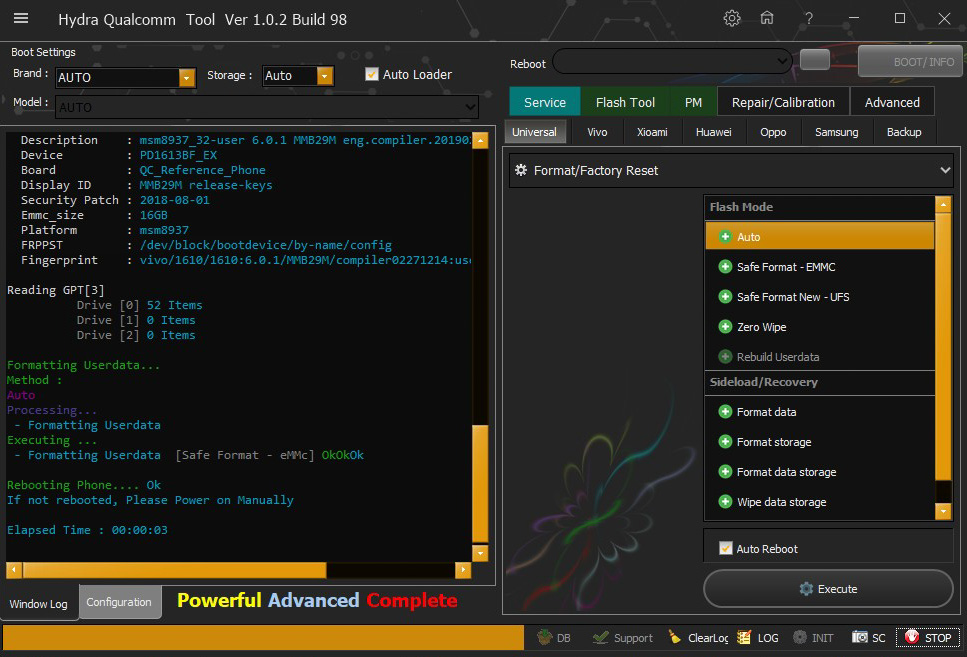Take screenshot with SC camera icon
967x657 pixels.
click(x=868, y=637)
